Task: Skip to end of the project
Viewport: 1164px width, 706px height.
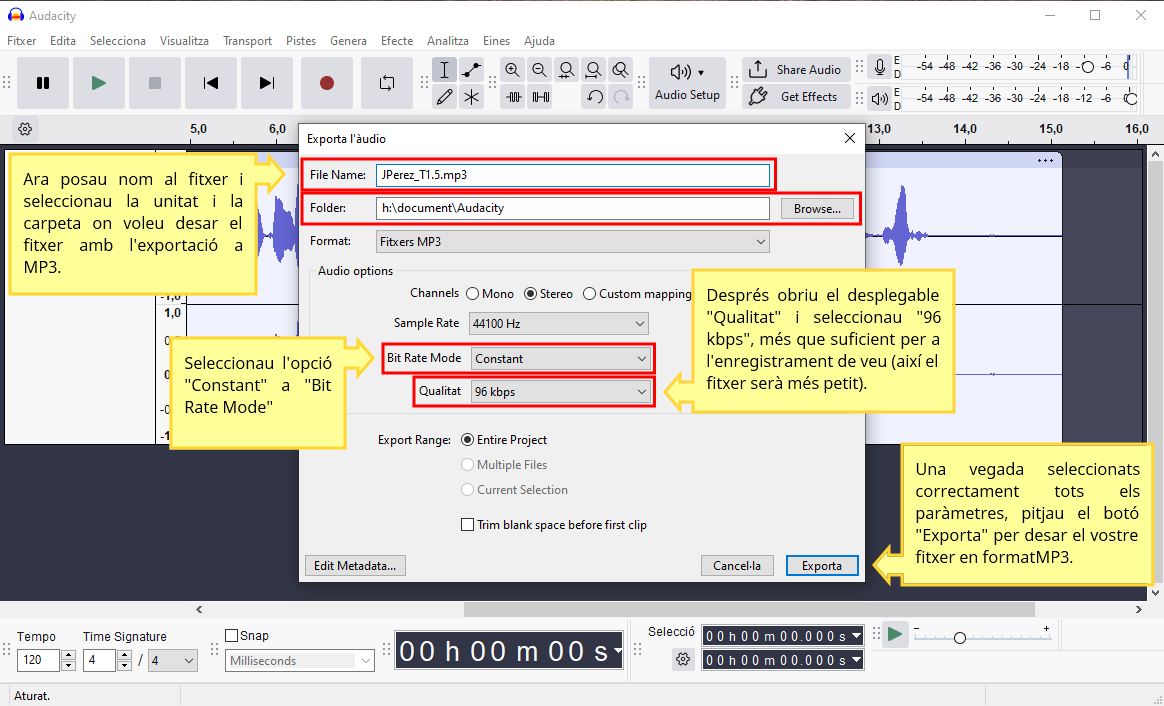Action: pos(267,83)
